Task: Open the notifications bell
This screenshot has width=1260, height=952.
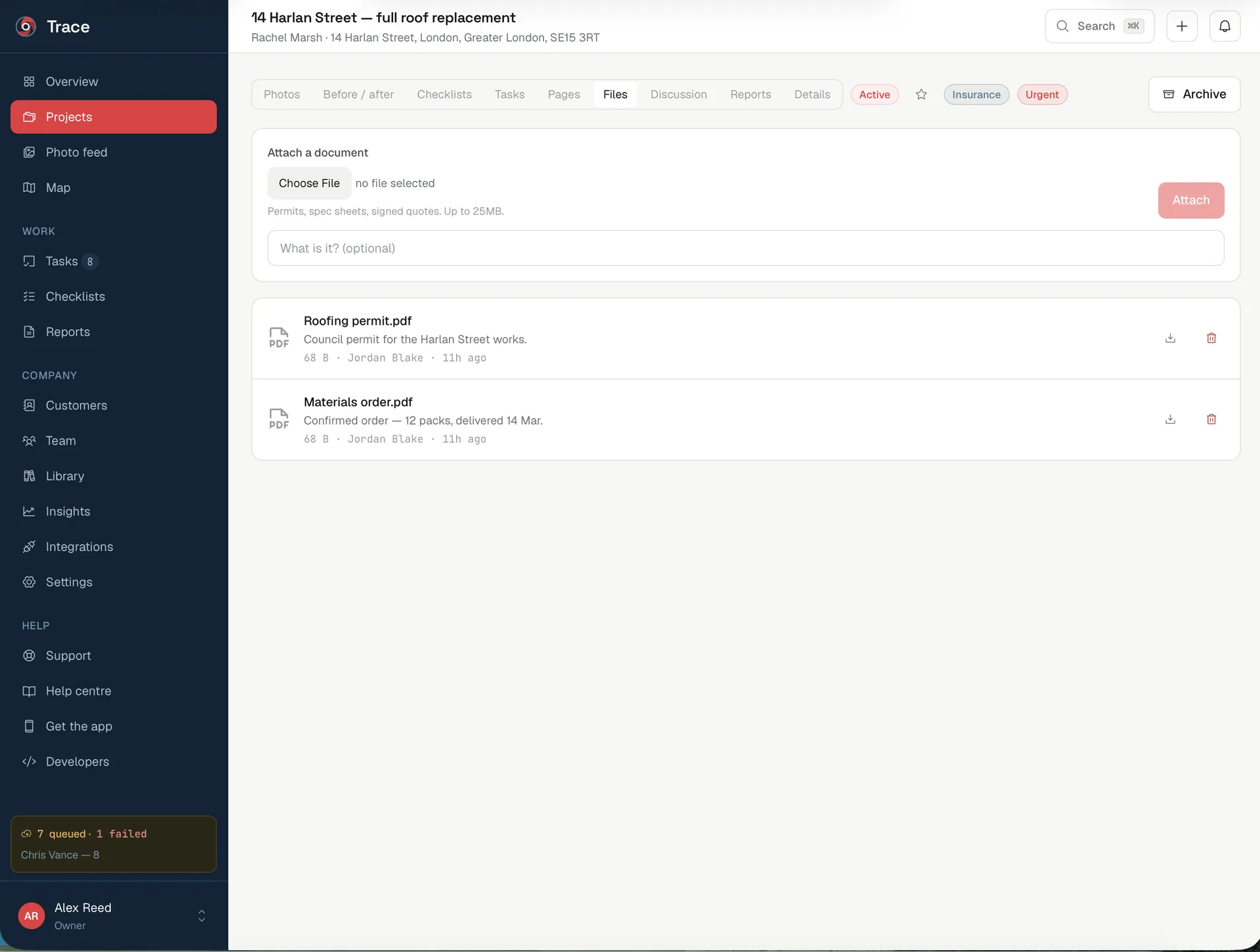Action: click(x=1225, y=26)
